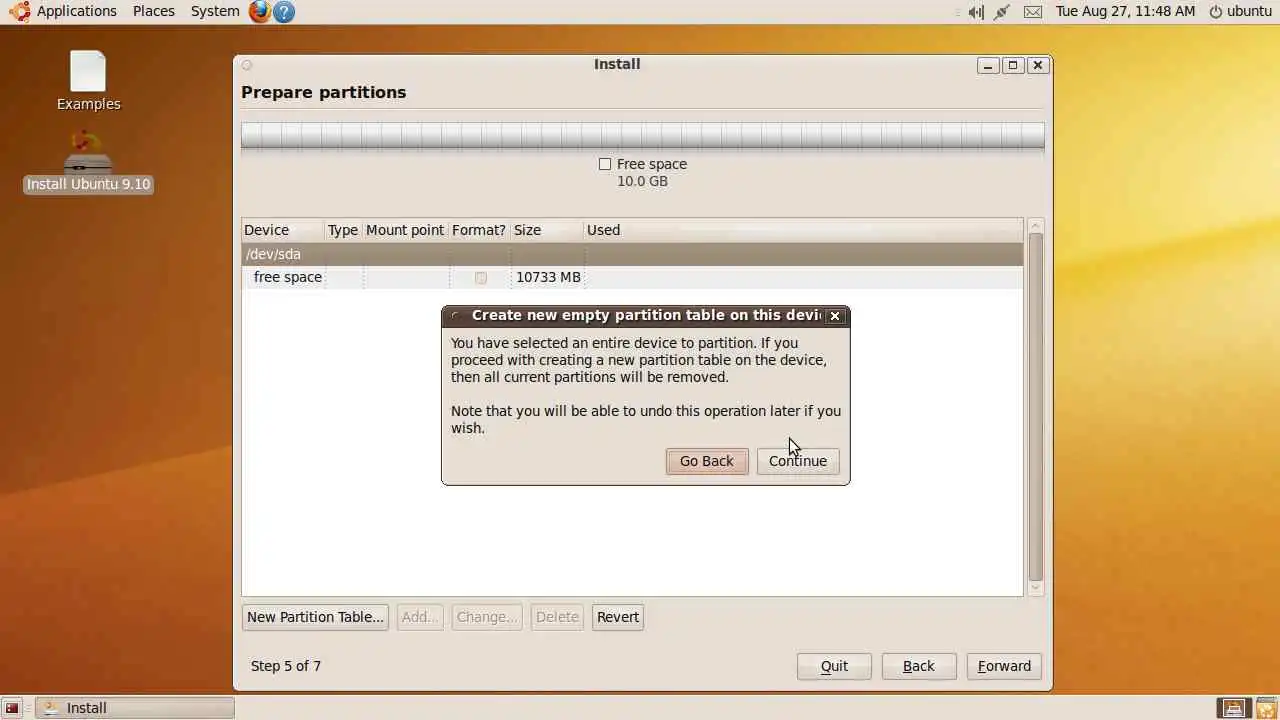
Task: Click the New Partition Table... button
Action: pyautogui.click(x=315, y=617)
